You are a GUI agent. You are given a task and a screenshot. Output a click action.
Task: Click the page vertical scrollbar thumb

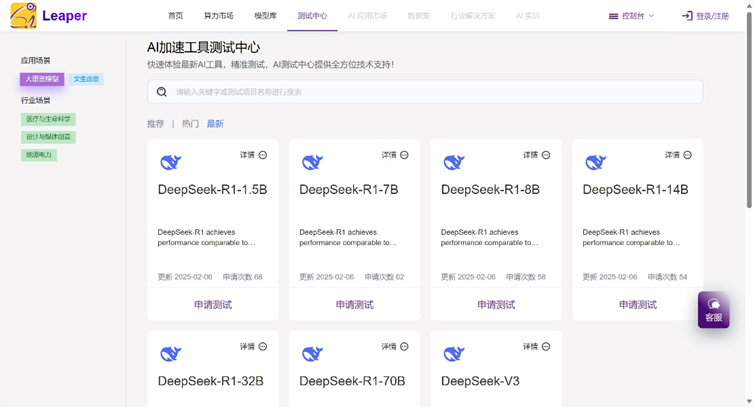[x=749, y=109]
